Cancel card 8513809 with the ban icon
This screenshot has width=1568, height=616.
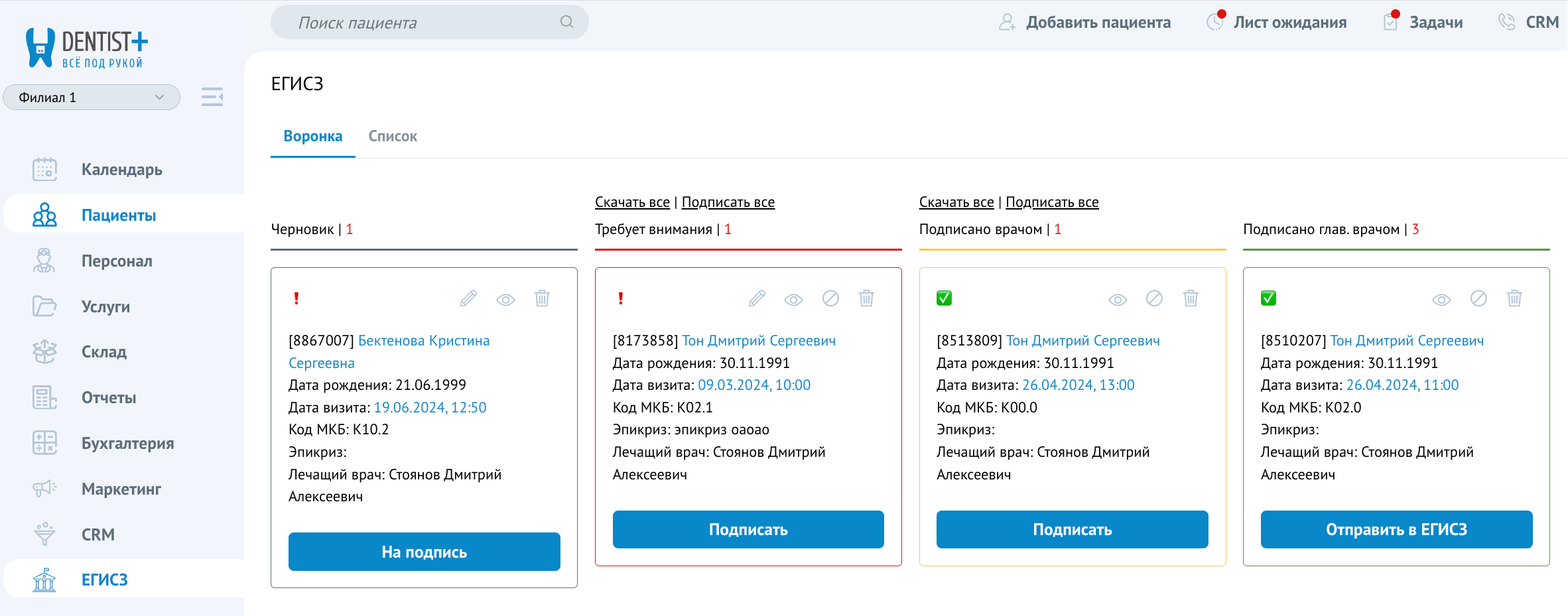click(x=1154, y=298)
